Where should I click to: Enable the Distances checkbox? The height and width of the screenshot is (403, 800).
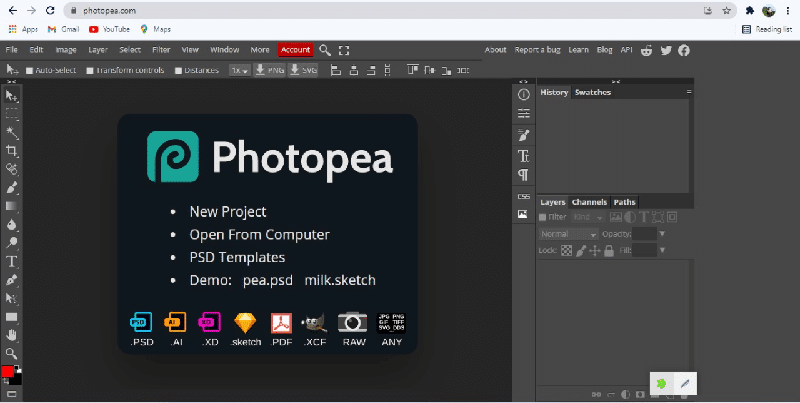coord(178,71)
